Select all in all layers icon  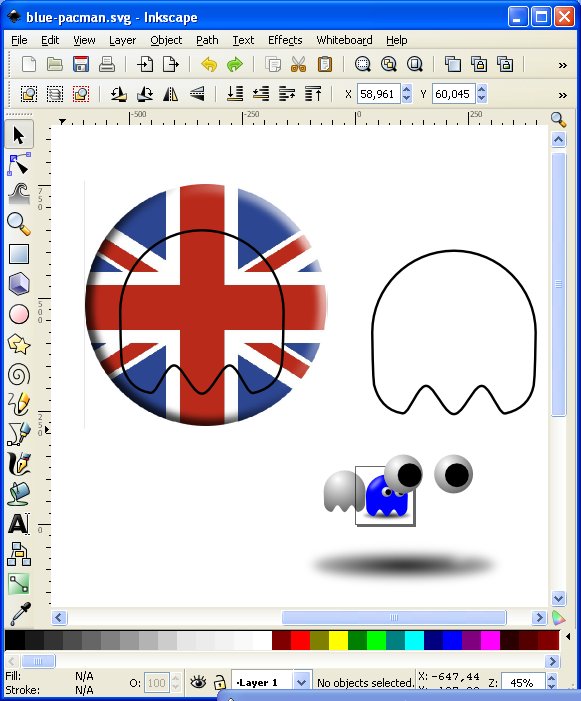[55, 94]
